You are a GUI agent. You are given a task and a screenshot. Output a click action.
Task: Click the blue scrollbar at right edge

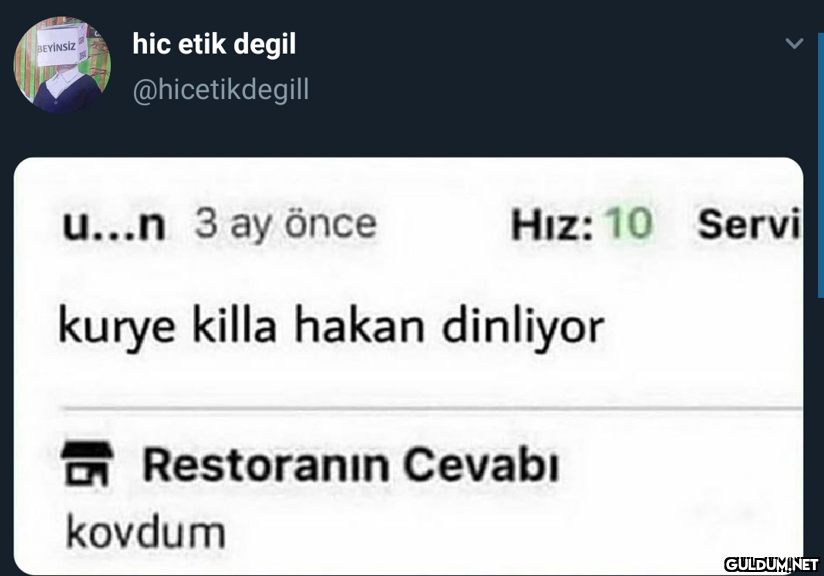click(x=820, y=166)
